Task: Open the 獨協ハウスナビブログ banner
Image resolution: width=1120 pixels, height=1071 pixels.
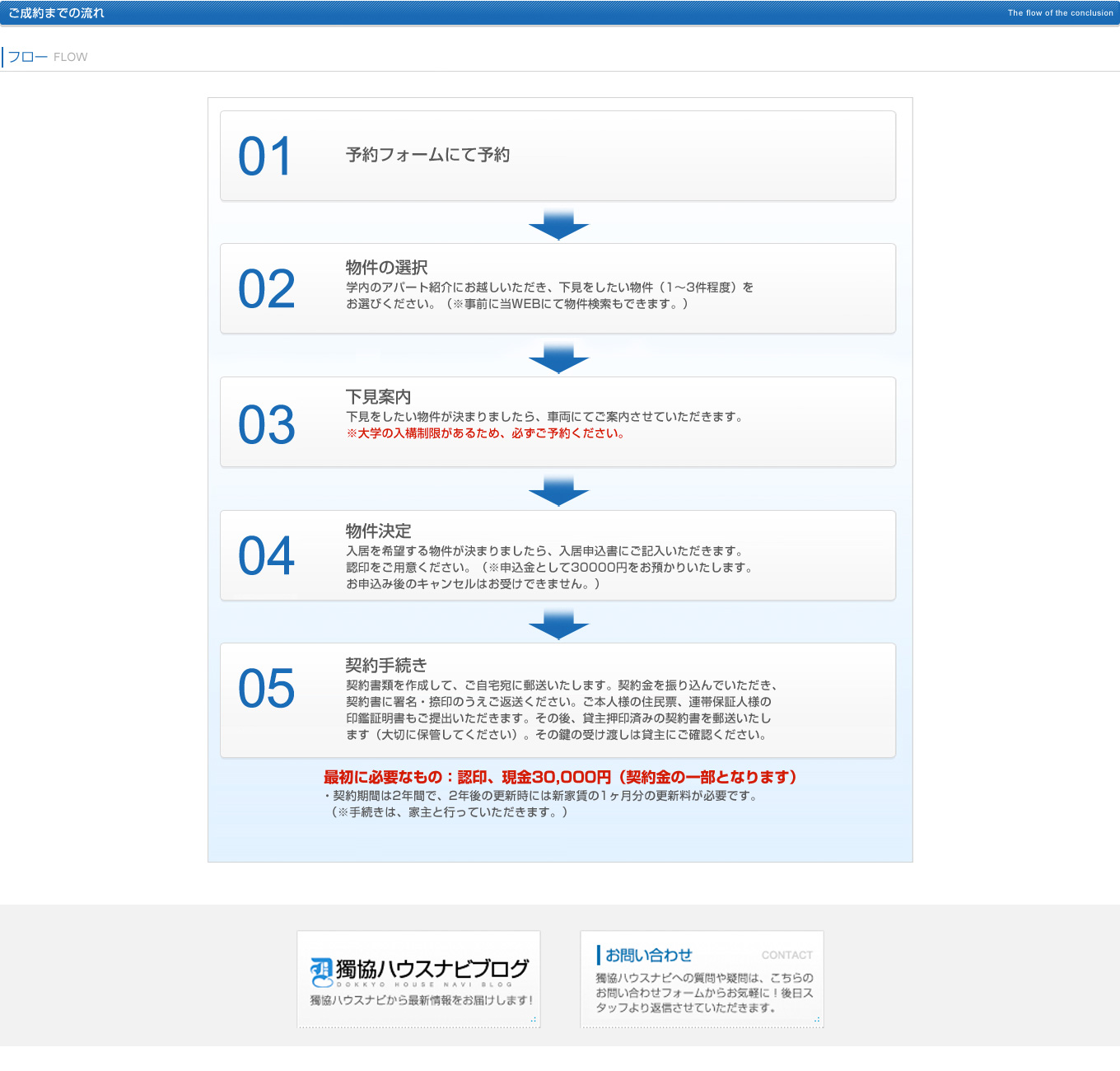Action: pos(418,979)
